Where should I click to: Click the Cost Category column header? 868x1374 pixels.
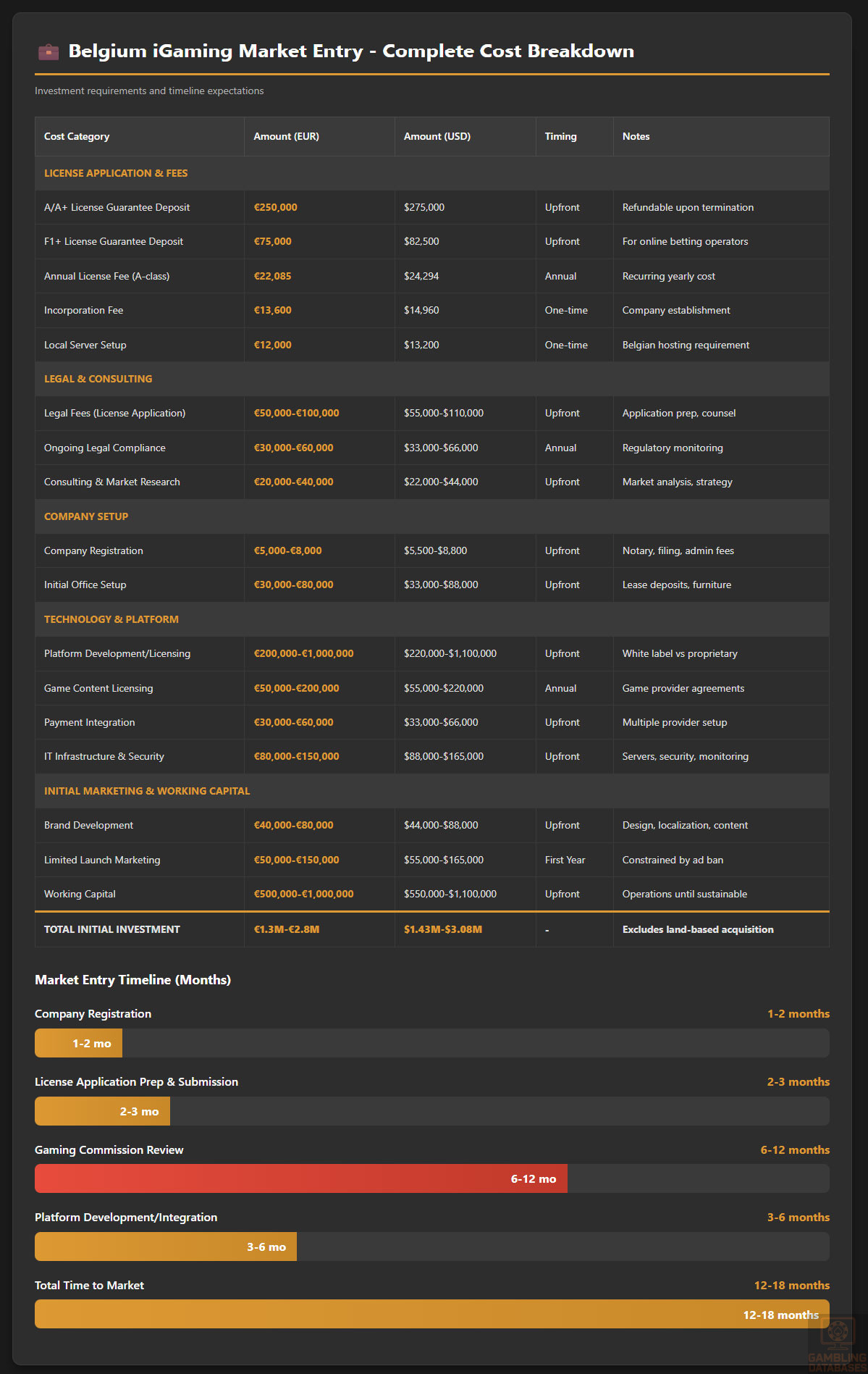tap(77, 136)
